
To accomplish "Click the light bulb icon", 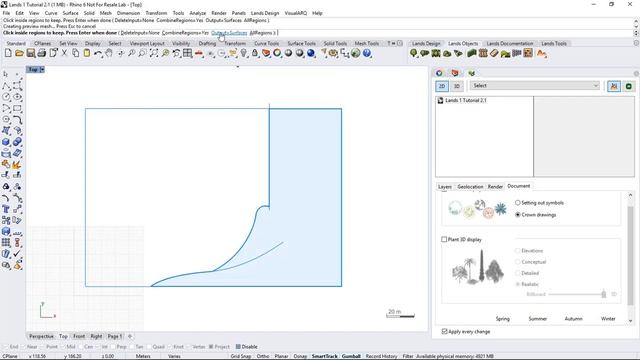I will [x=244, y=53].
